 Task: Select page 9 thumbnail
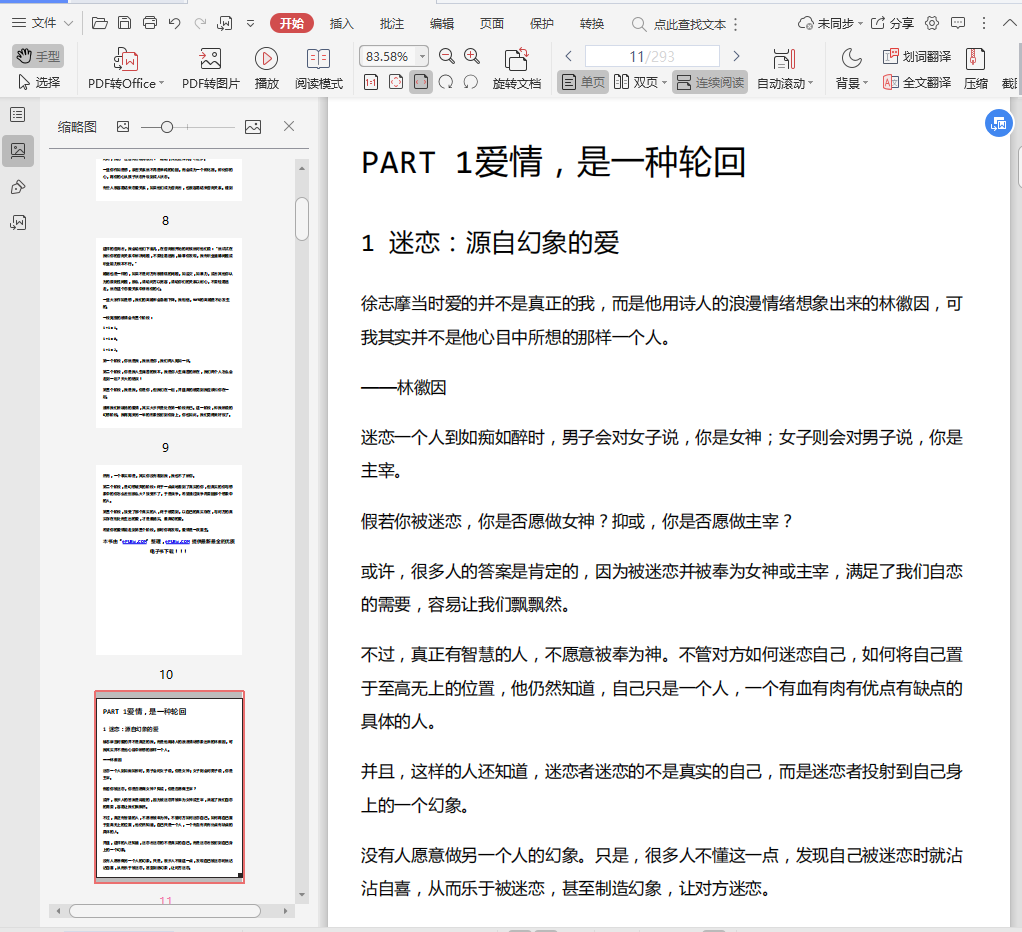point(169,333)
